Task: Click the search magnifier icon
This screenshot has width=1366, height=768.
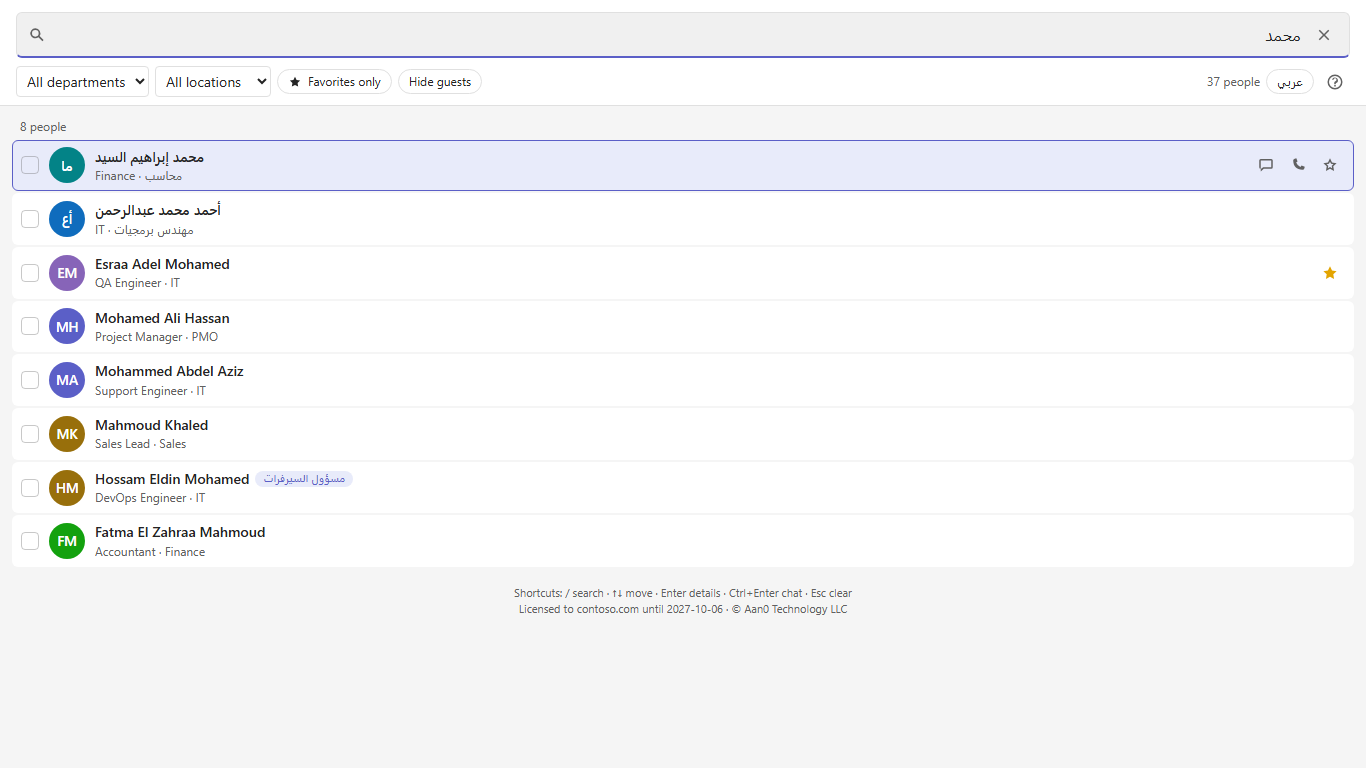Action: (x=37, y=35)
